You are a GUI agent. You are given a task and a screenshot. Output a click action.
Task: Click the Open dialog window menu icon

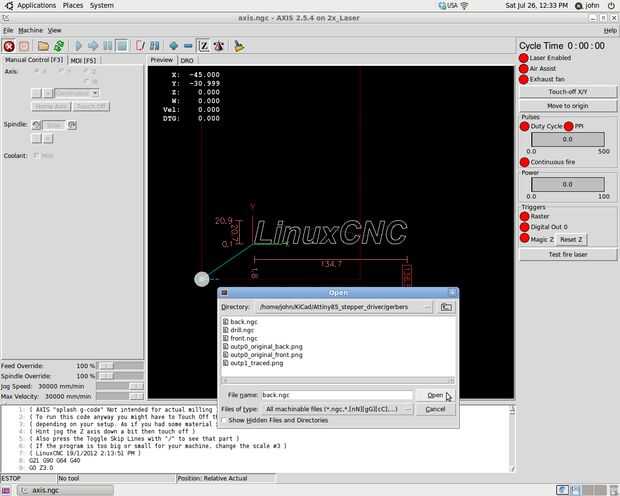[x=224, y=293]
